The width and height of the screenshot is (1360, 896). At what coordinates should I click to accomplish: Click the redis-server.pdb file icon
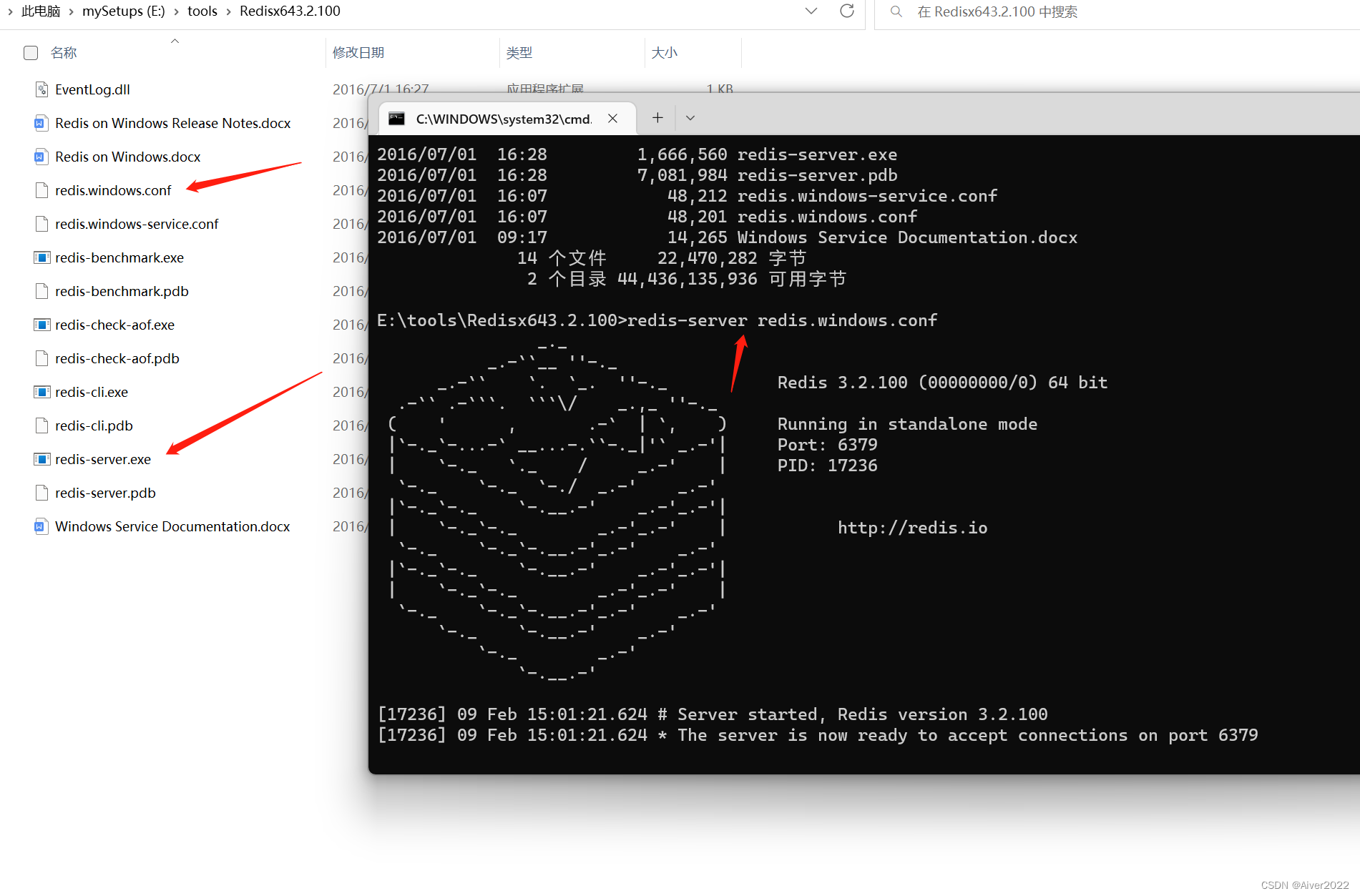[x=41, y=493]
